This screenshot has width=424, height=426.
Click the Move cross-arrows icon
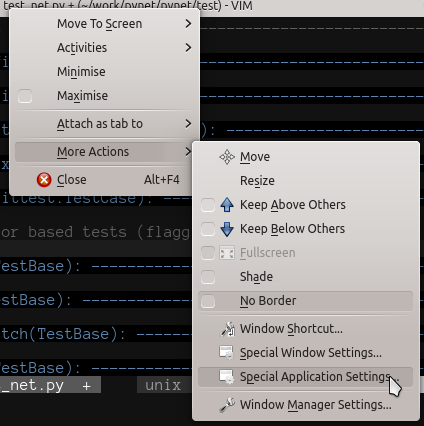[x=227, y=157]
